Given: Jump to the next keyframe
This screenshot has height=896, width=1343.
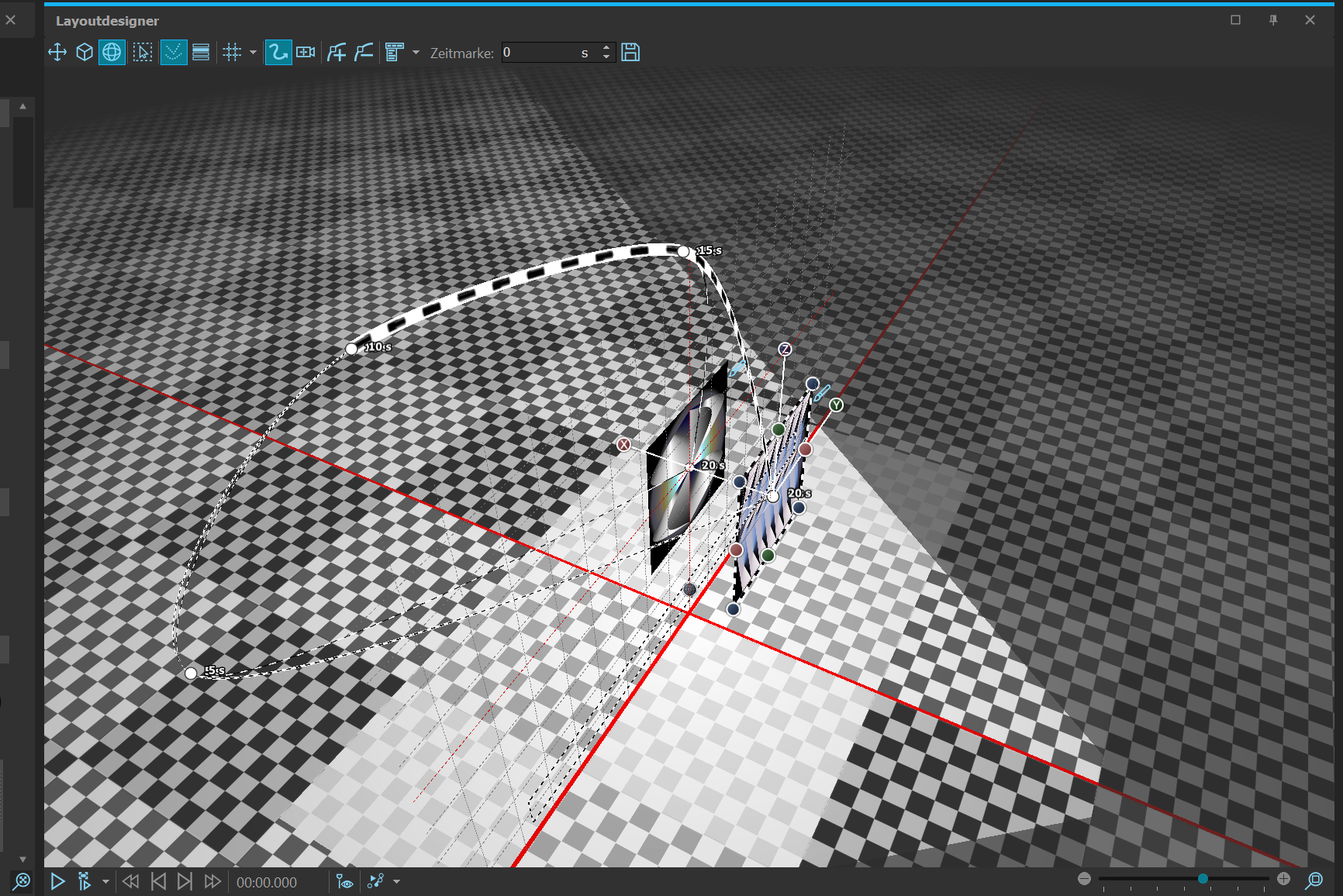Looking at the screenshot, I should pos(185,881).
